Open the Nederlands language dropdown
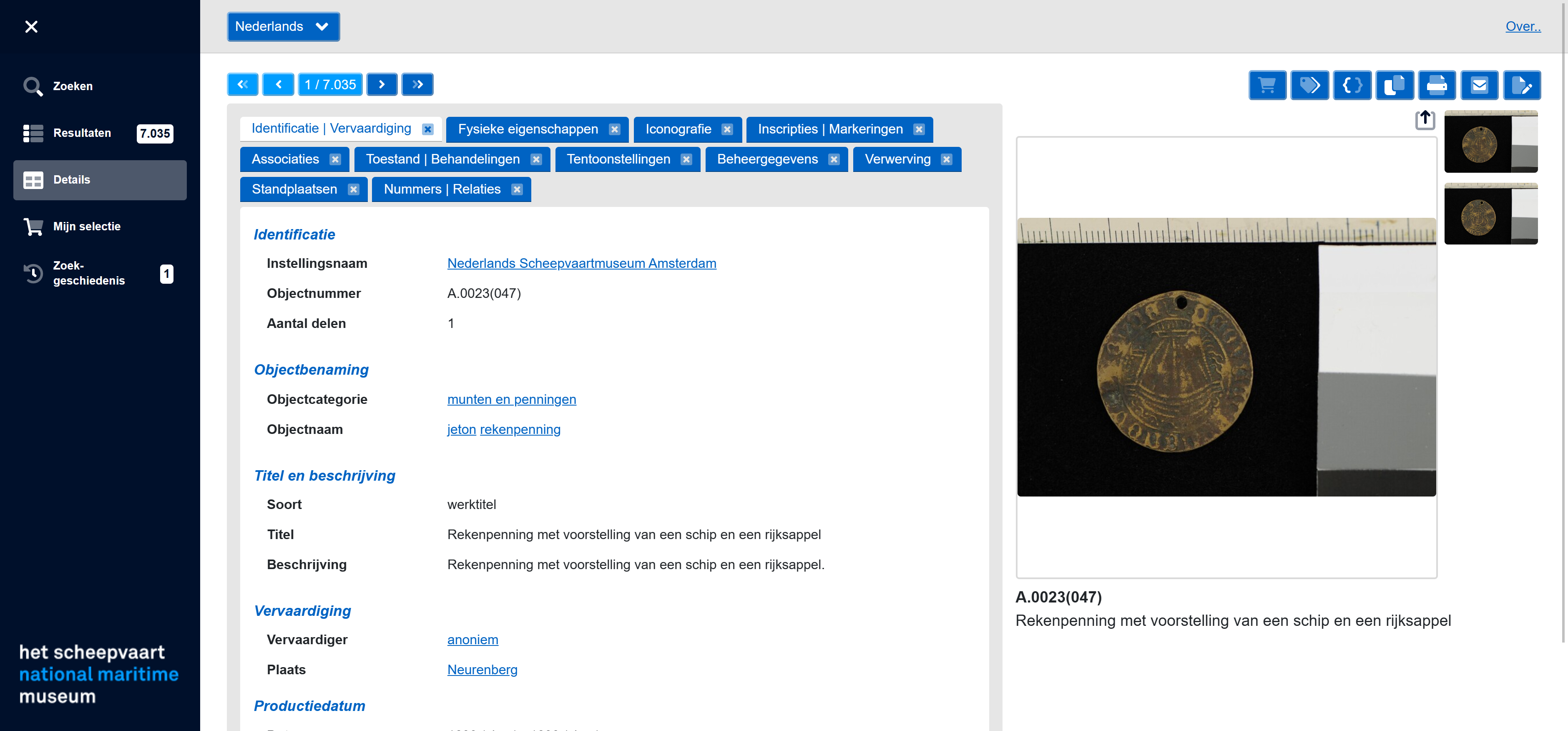This screenshot has height=731, width=1568. [x=283, y=27]
